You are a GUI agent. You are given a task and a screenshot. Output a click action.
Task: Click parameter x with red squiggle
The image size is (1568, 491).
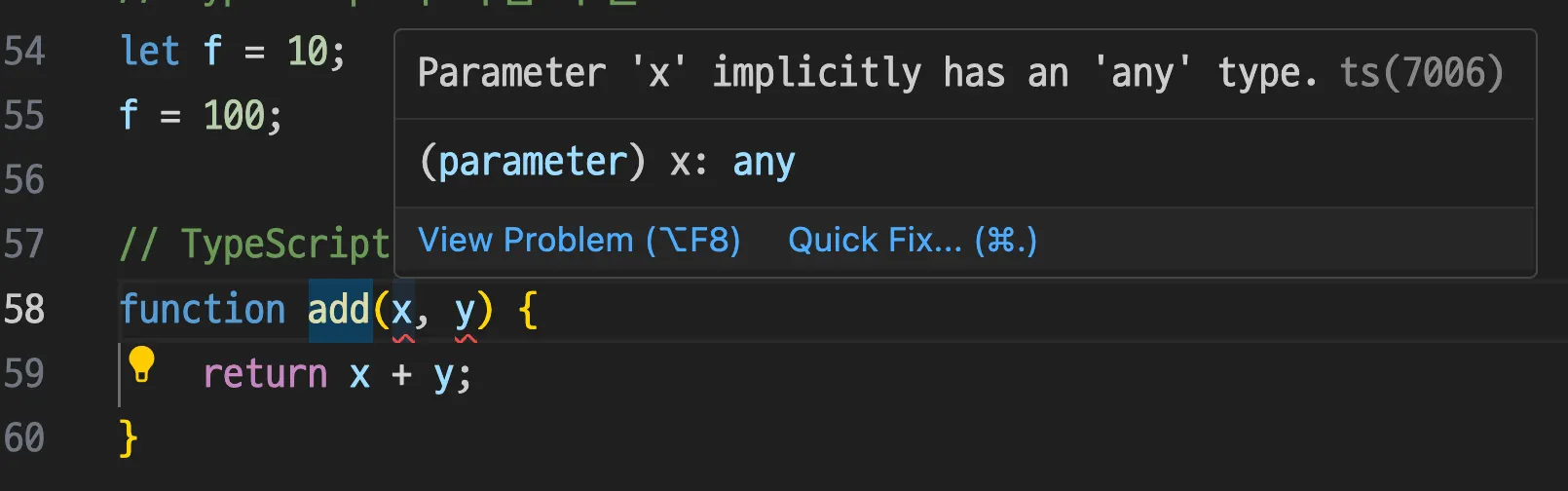tap(401, 312)
